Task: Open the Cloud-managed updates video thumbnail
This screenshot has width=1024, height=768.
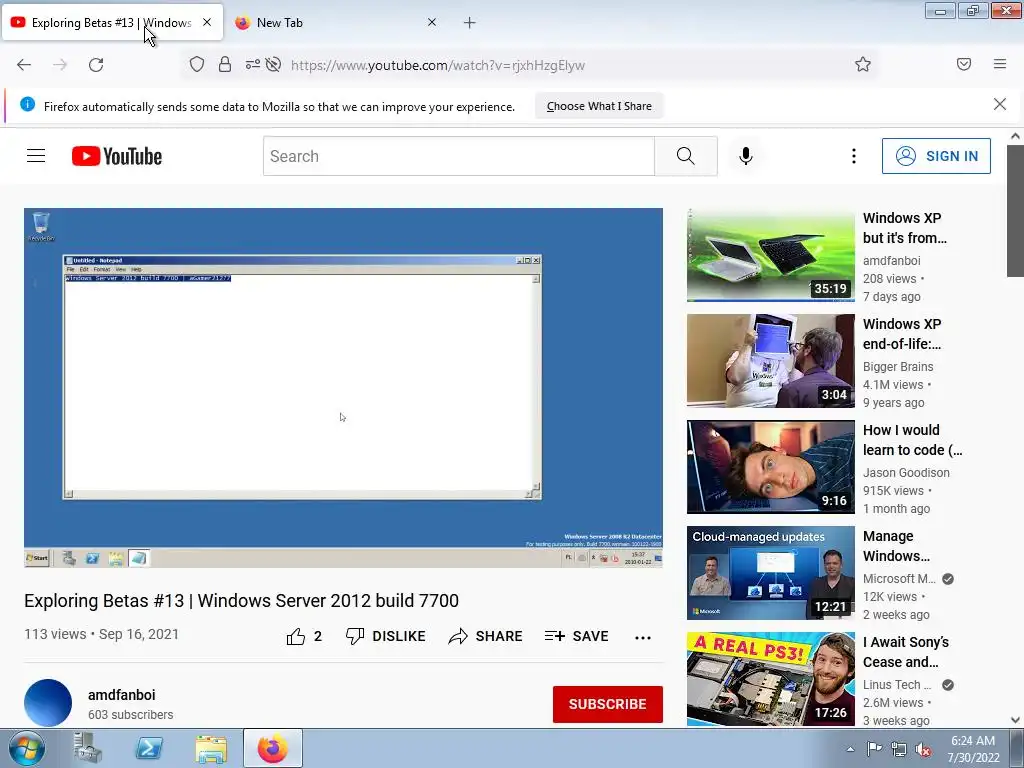Action: point(771,573)
